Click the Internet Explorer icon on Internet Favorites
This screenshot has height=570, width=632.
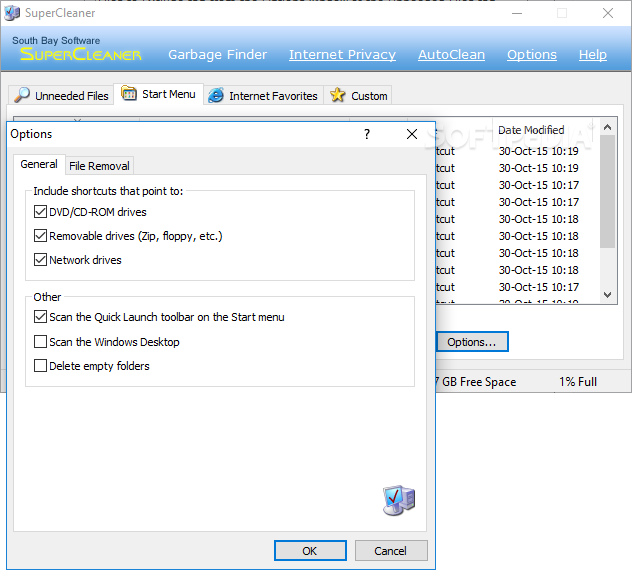click(x=216, y=95)
